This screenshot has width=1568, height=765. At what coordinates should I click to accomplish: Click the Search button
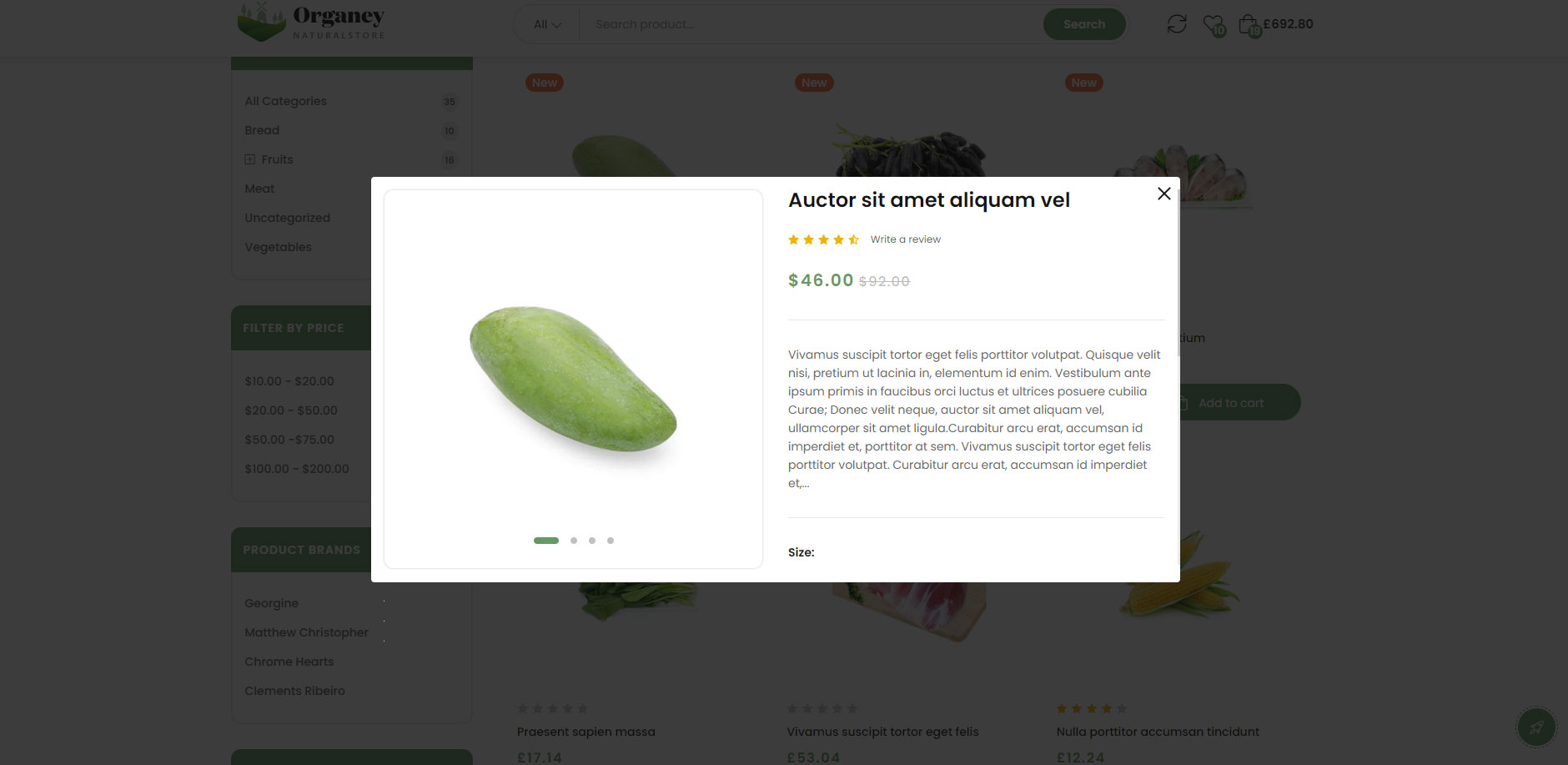click(x=1084, y=24)
